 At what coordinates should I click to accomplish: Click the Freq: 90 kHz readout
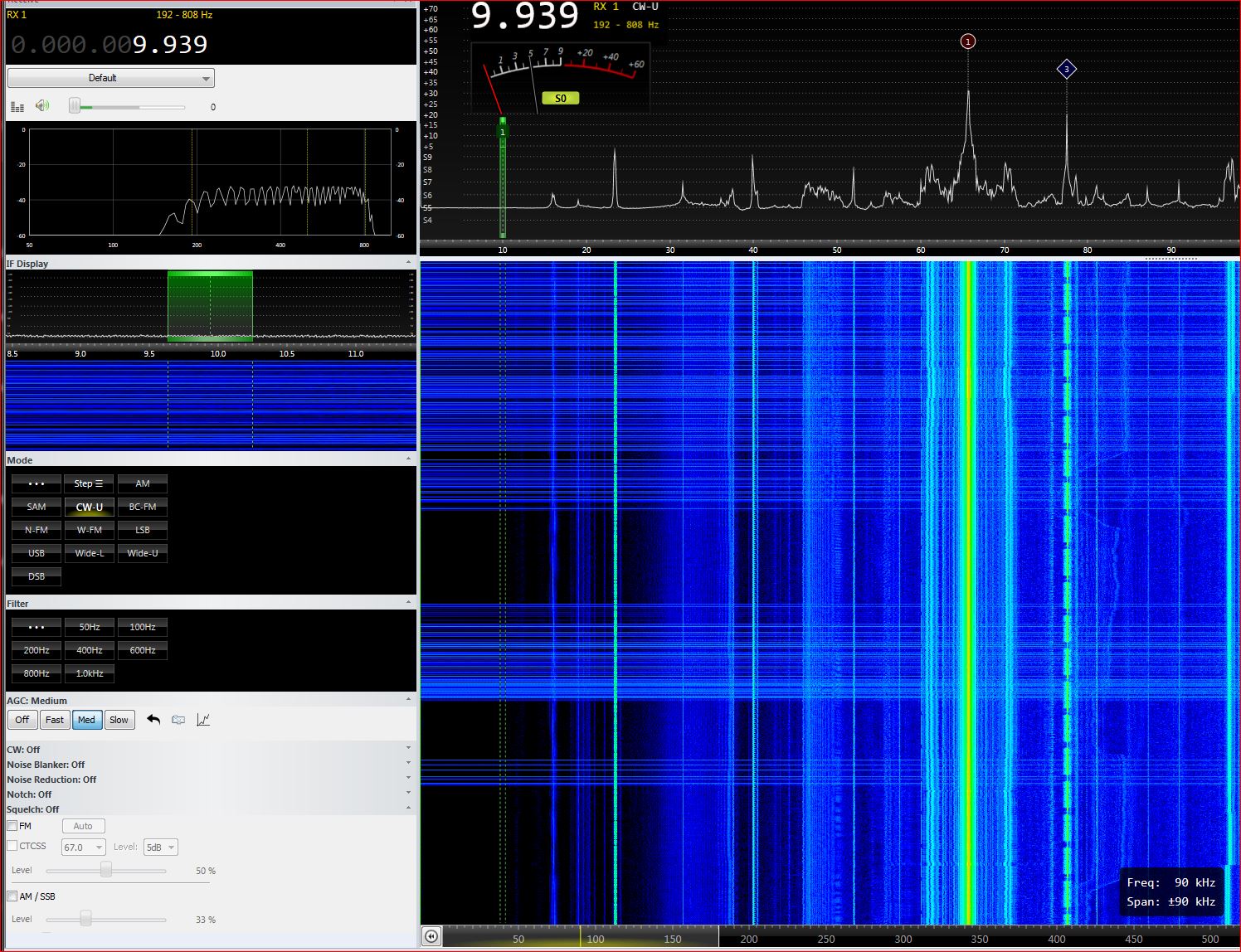[1170, 882]
